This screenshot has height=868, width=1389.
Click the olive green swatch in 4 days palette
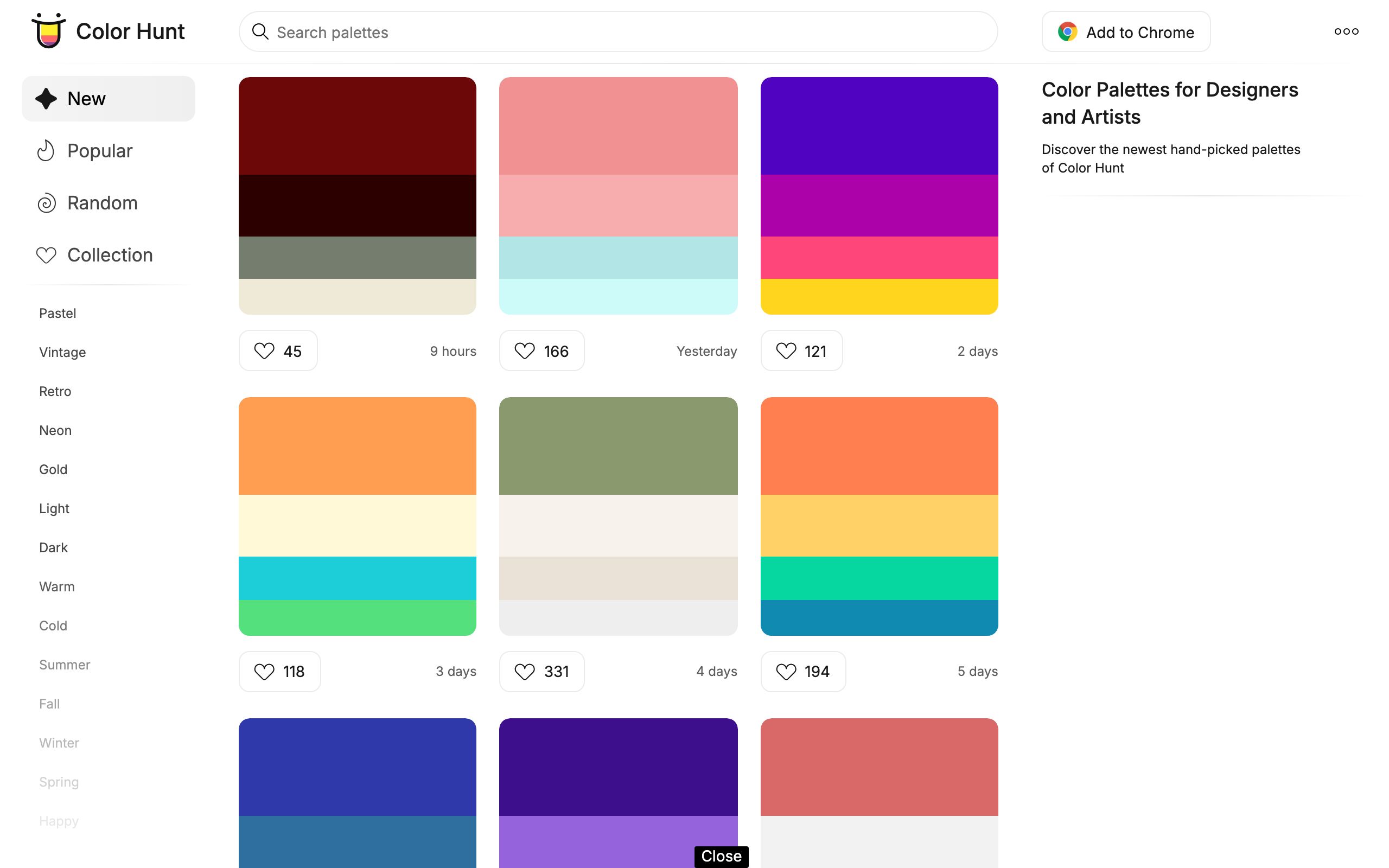pos(618,446)
